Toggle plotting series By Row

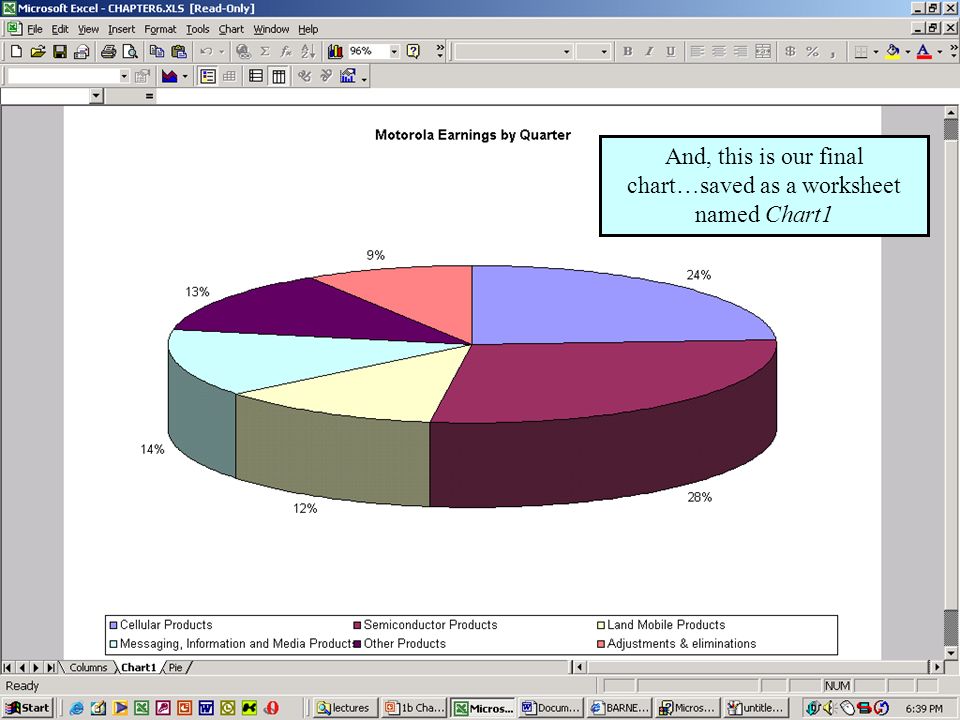pyautogui.click(x=256, y=77)
